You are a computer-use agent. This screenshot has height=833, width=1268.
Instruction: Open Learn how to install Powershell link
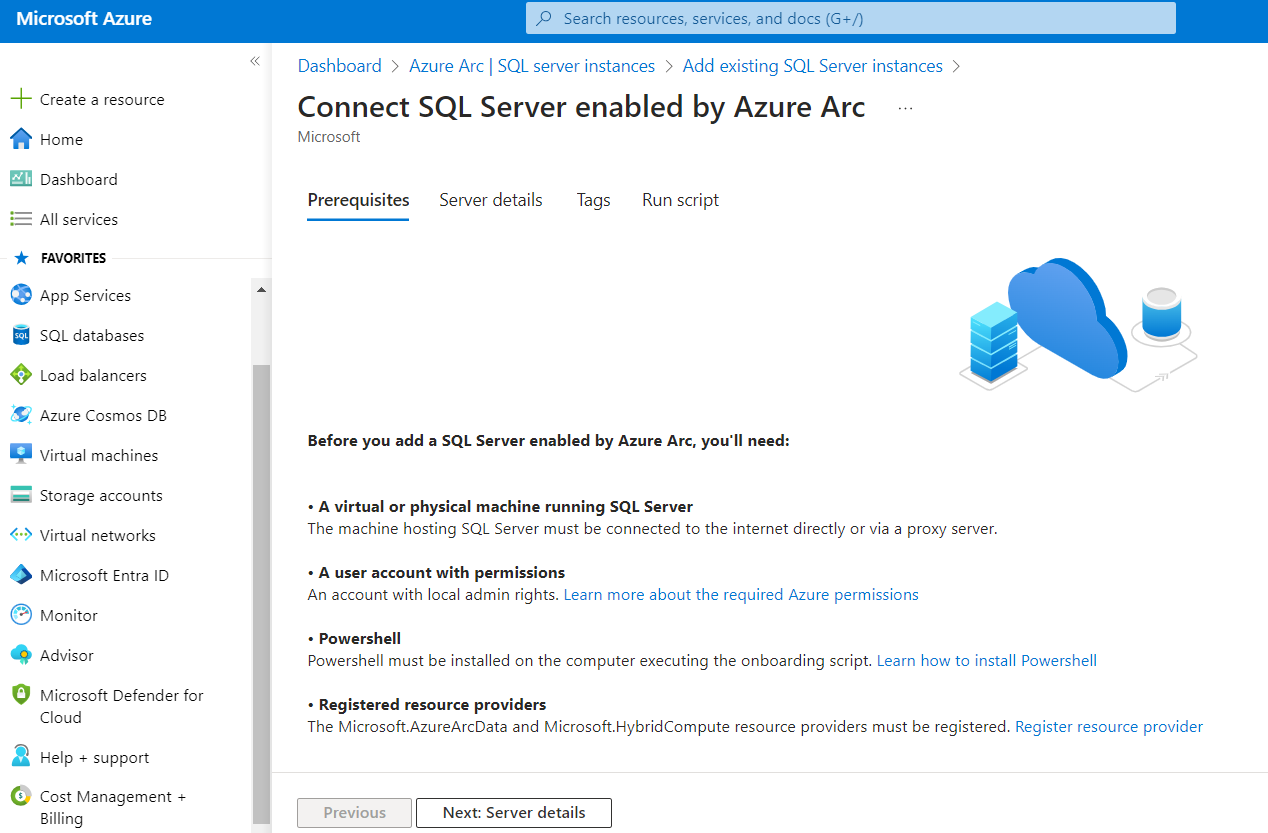coord(986,661)
